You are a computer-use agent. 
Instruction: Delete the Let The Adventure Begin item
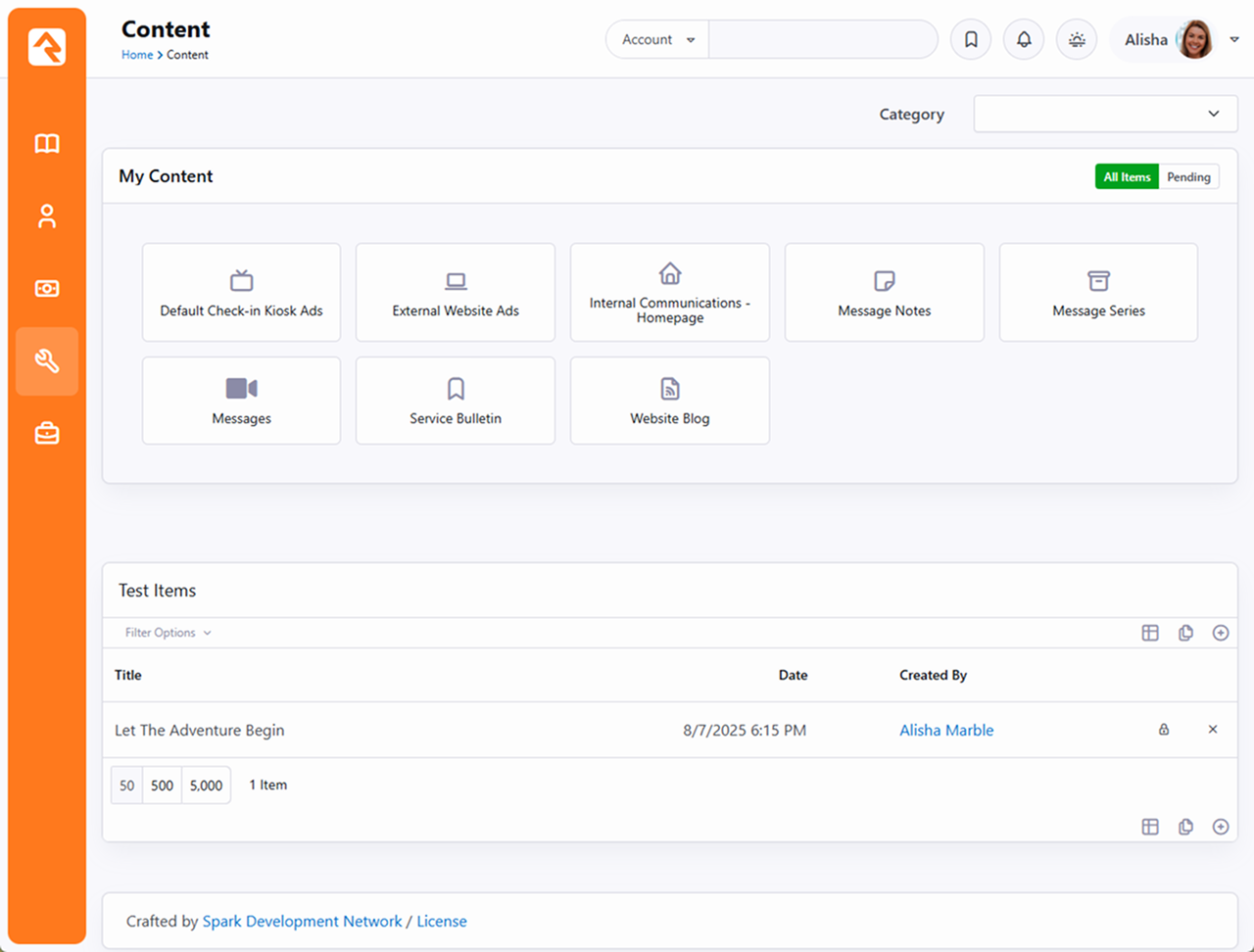point(1213,730)
